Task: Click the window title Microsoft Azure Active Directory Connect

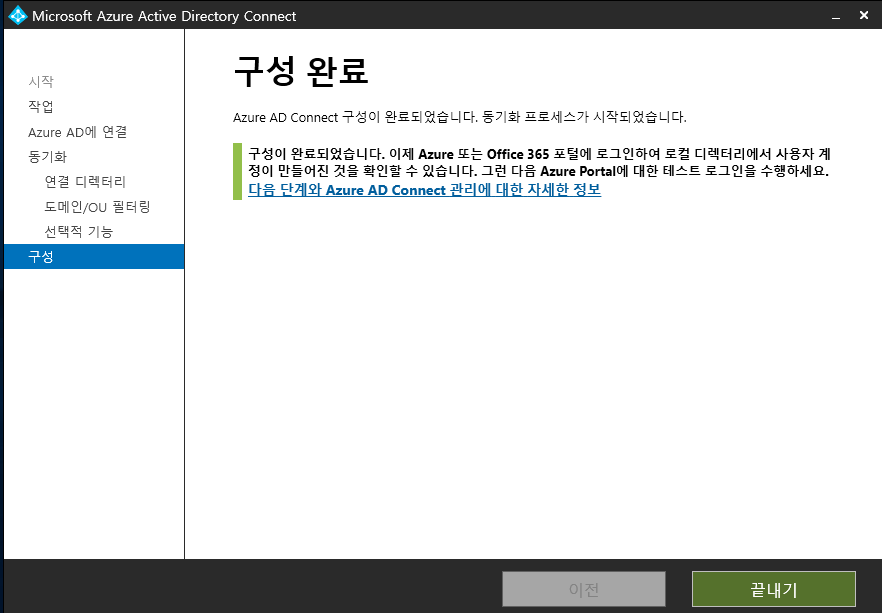Action: [164, 16]
